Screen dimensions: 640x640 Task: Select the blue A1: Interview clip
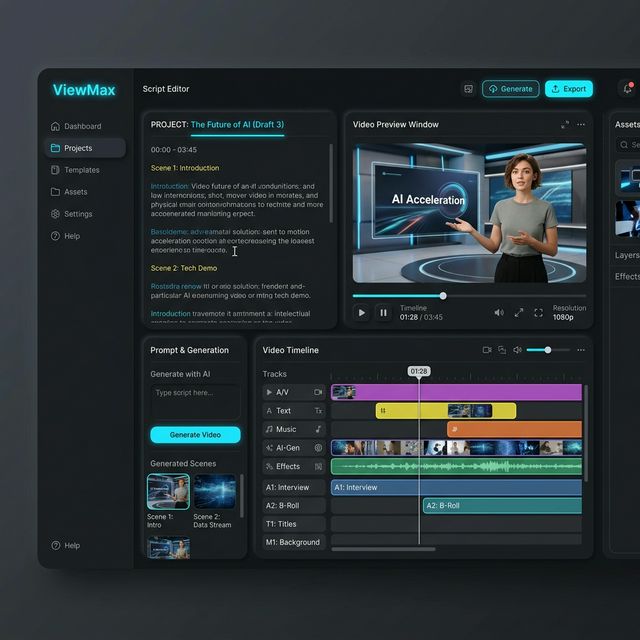tap(456, 487)
